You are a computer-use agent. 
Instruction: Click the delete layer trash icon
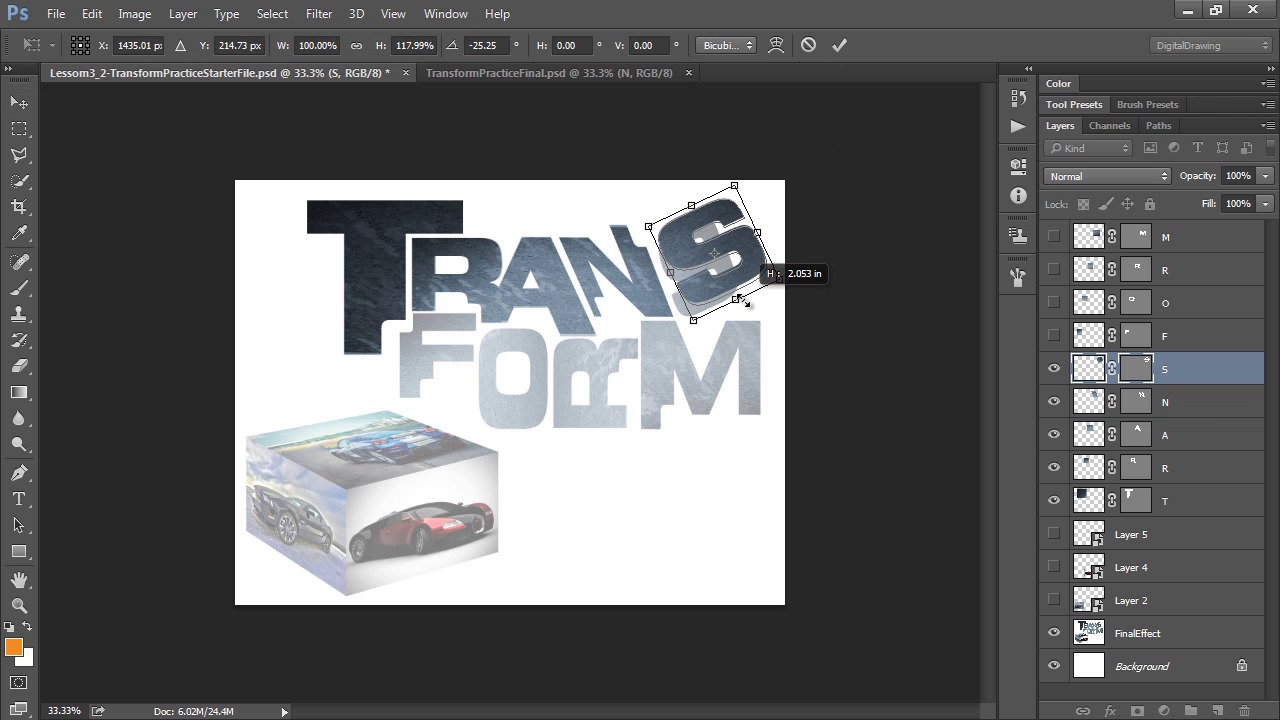(x=1244, y=711)
